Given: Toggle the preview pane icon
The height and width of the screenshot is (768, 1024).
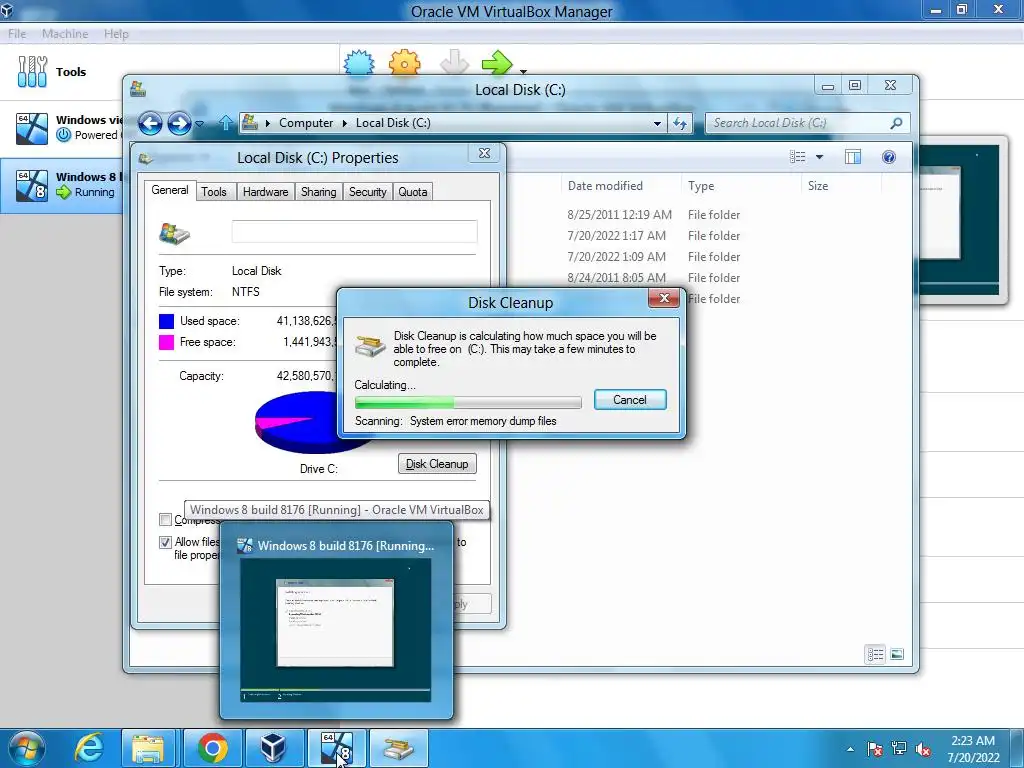Looking at the screenshot, I should (853, 157).
